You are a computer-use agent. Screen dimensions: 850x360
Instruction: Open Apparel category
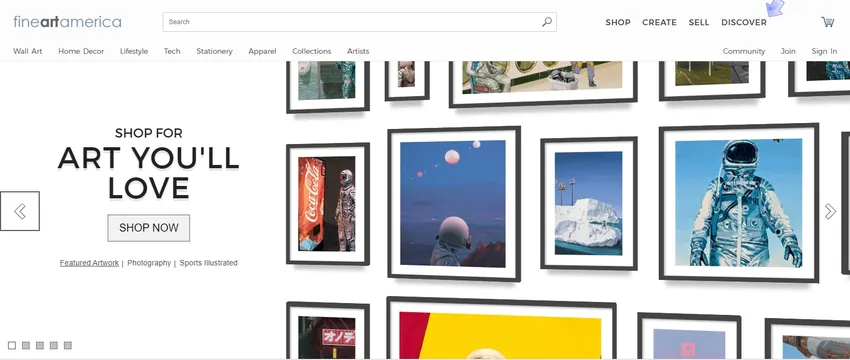(x=262, y=51)
